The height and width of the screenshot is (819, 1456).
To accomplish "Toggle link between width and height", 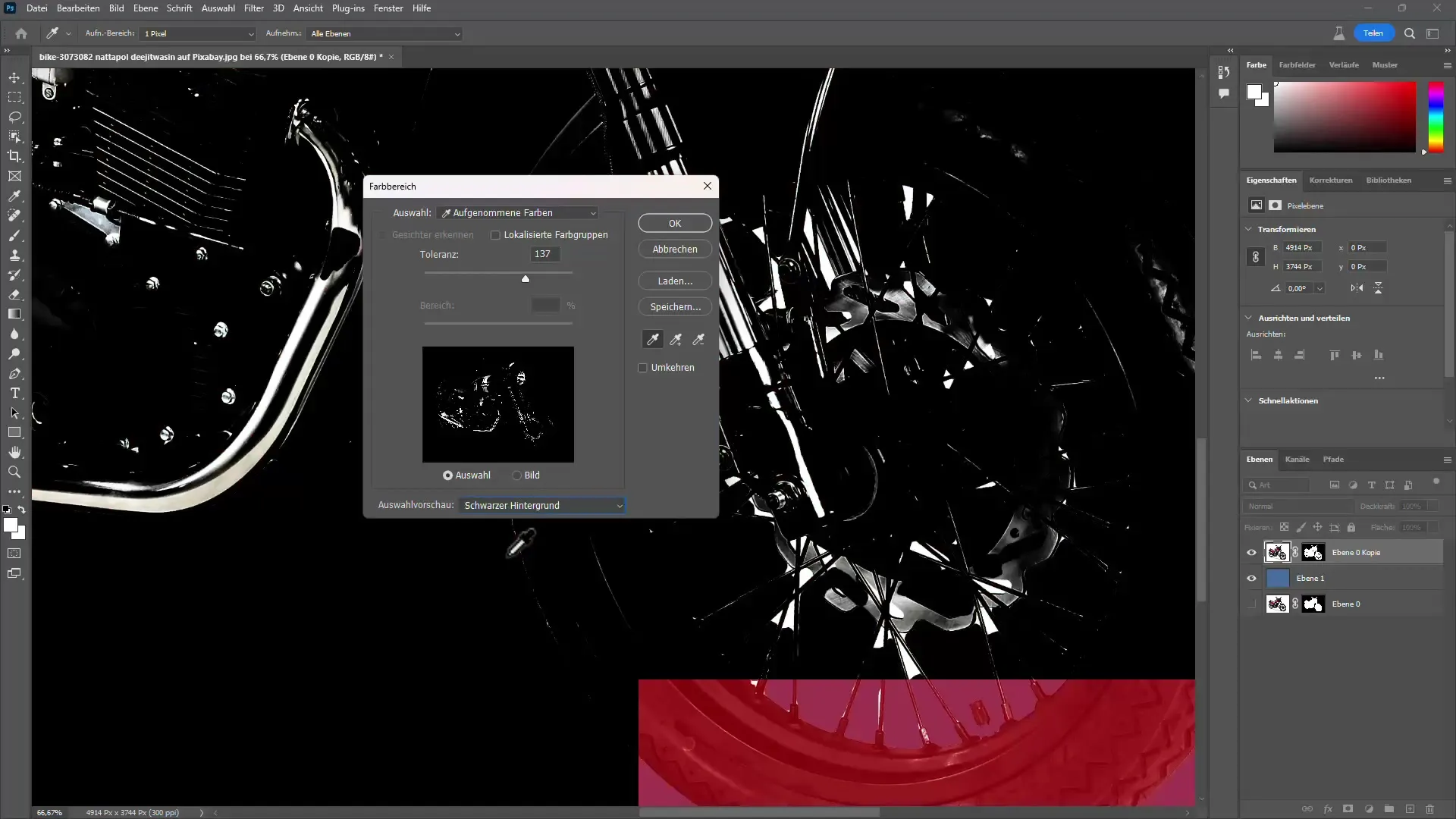I will click(x=1256, y=257).
